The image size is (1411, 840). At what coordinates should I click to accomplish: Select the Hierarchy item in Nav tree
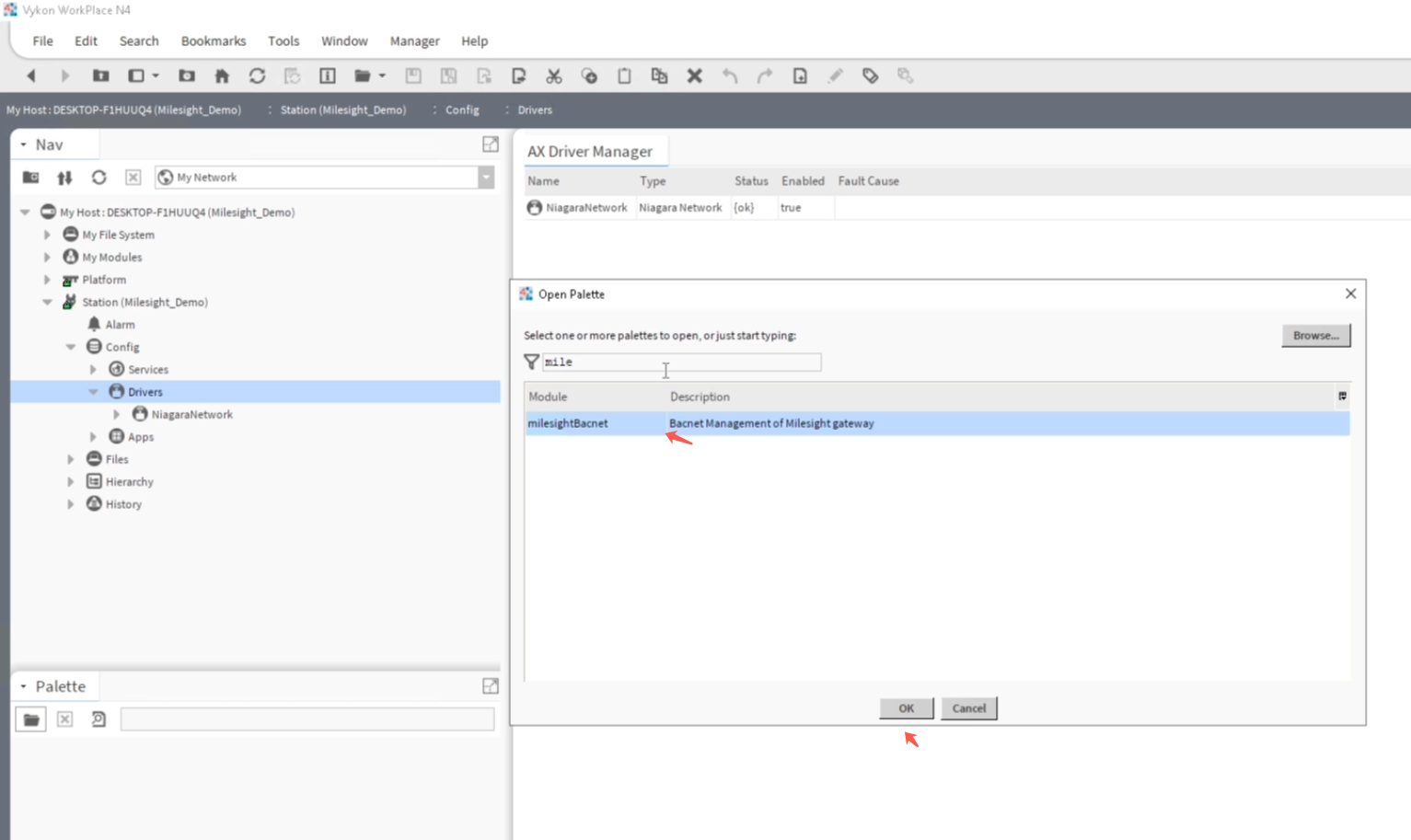tap(129, 482)
